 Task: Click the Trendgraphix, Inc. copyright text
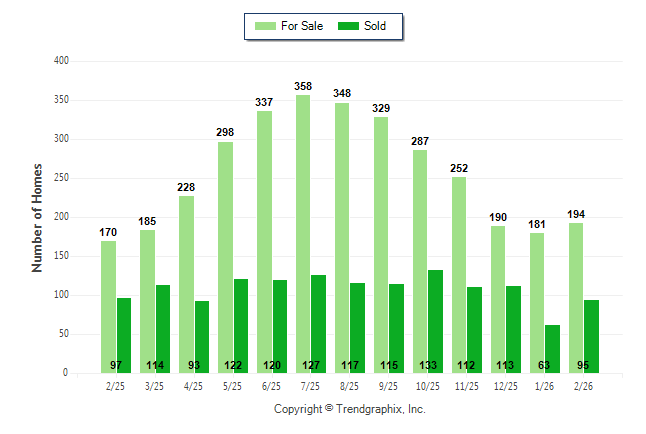tap(350, 409)
